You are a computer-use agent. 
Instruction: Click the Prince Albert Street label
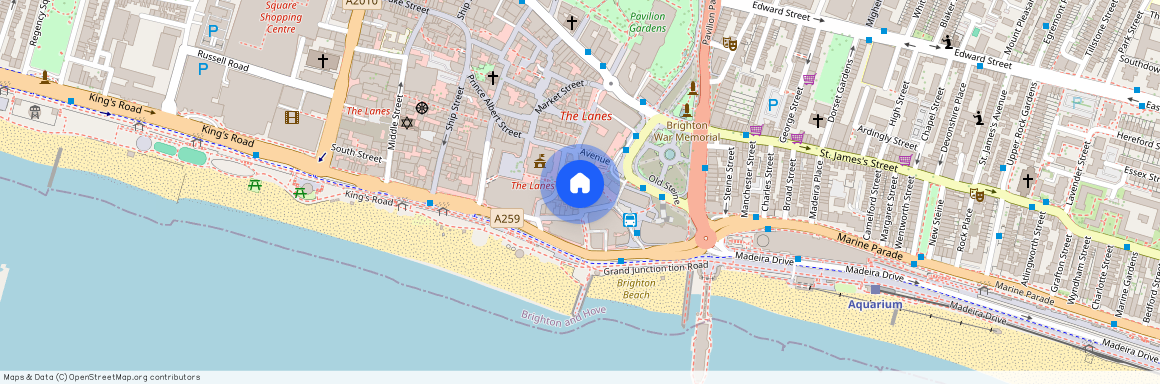pos(494,106)
